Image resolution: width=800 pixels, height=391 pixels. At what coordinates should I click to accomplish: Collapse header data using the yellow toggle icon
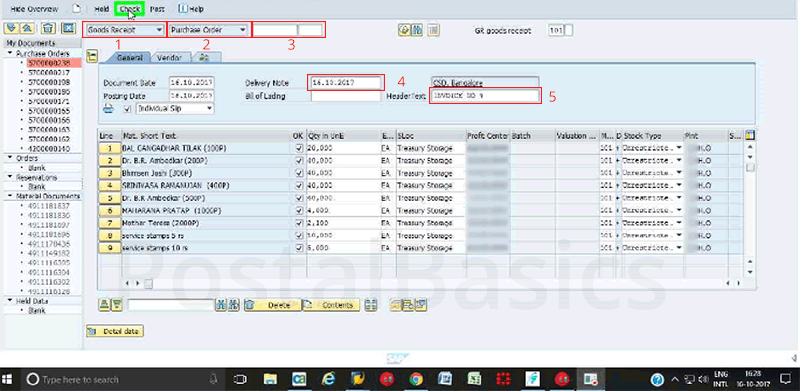tap(92, 56)
